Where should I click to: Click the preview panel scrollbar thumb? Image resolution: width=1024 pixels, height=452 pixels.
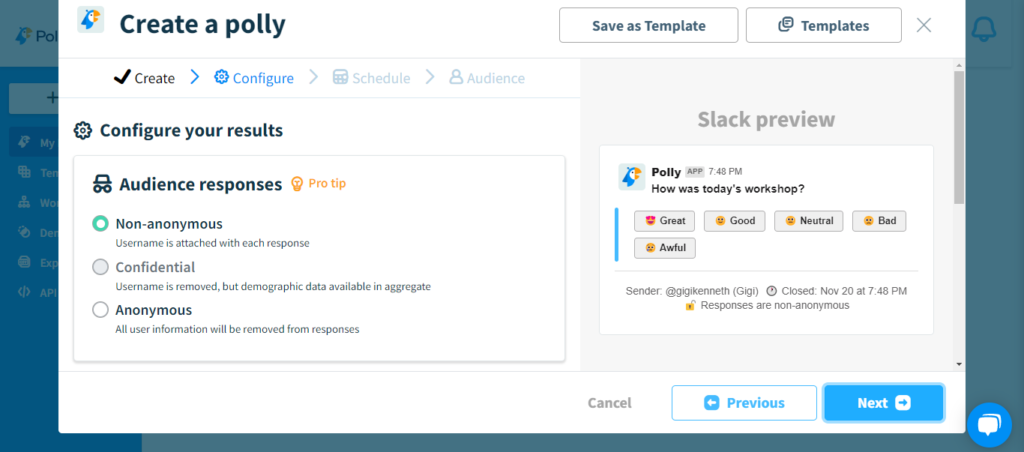tap(959, 137)
